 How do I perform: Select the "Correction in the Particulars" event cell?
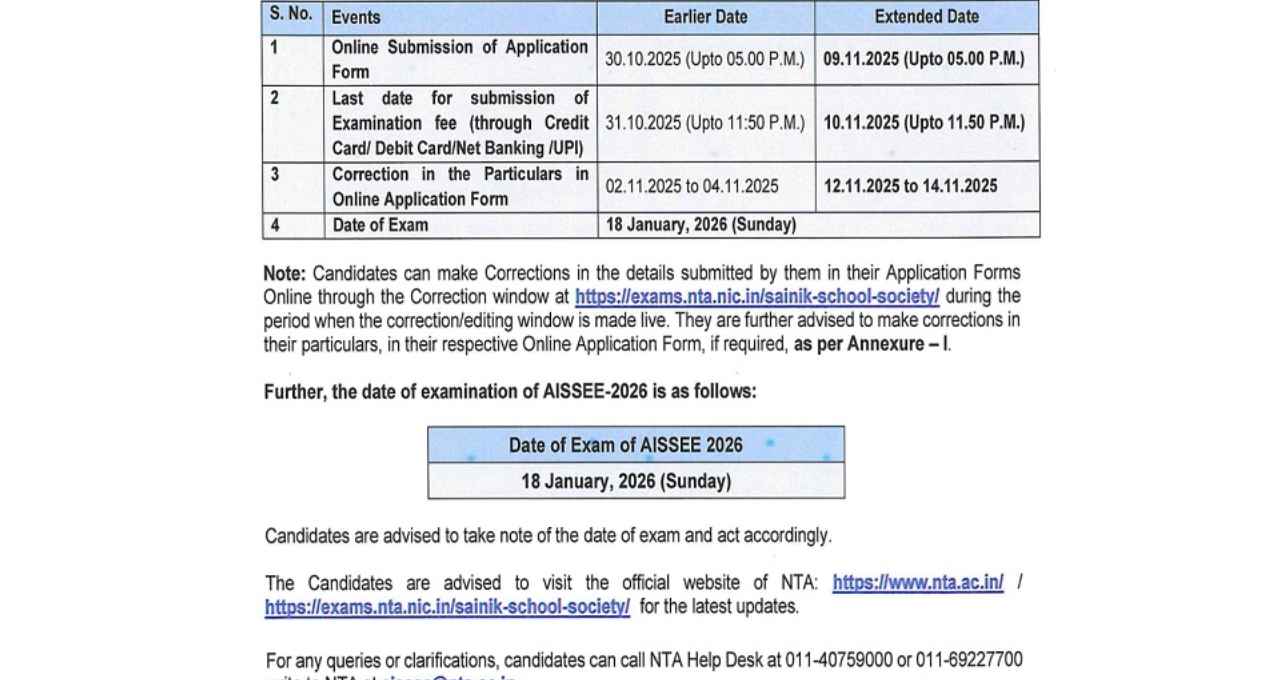click(x=460, y=186)
